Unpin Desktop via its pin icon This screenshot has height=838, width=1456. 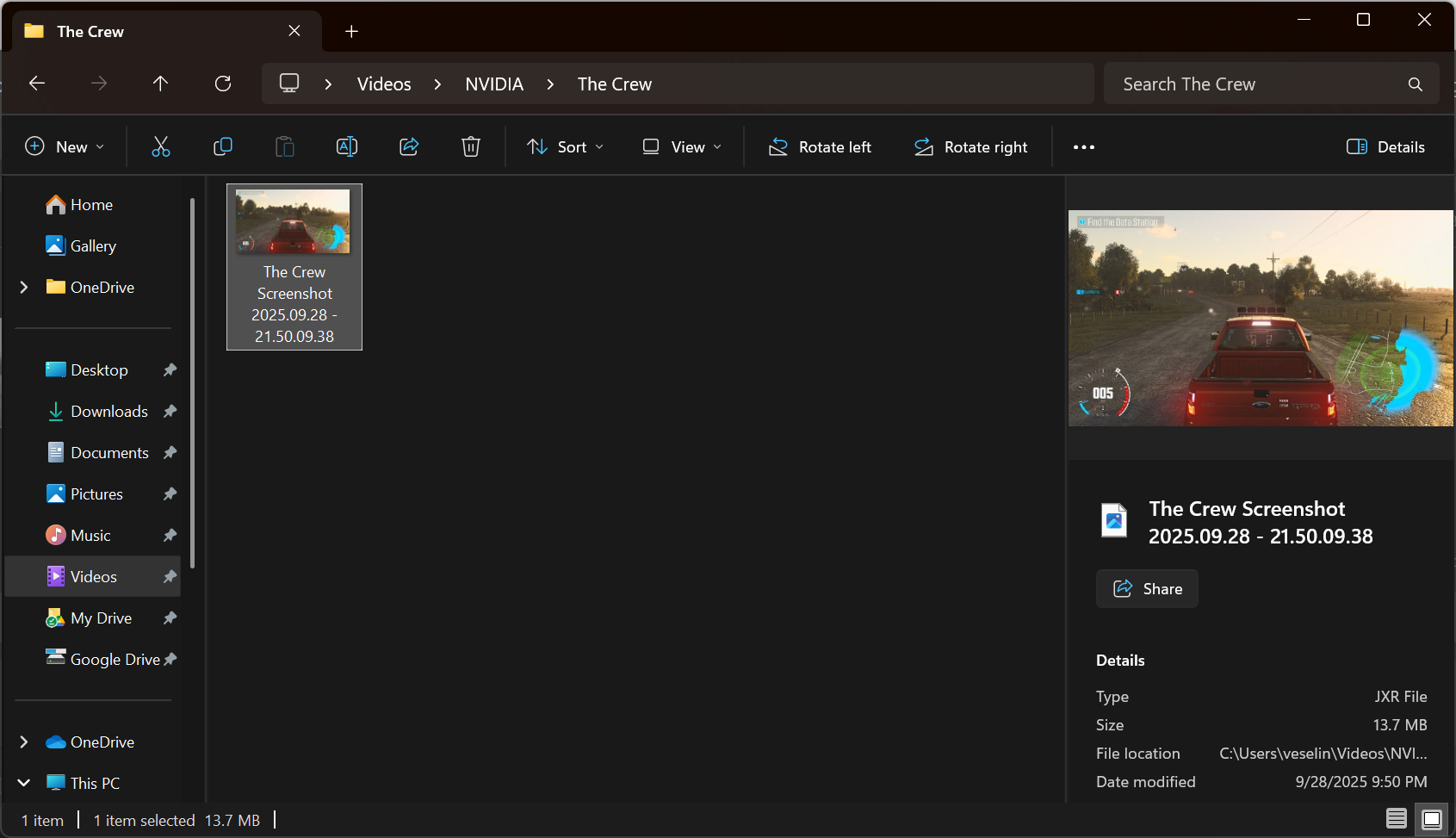click(x=170, y=370)
